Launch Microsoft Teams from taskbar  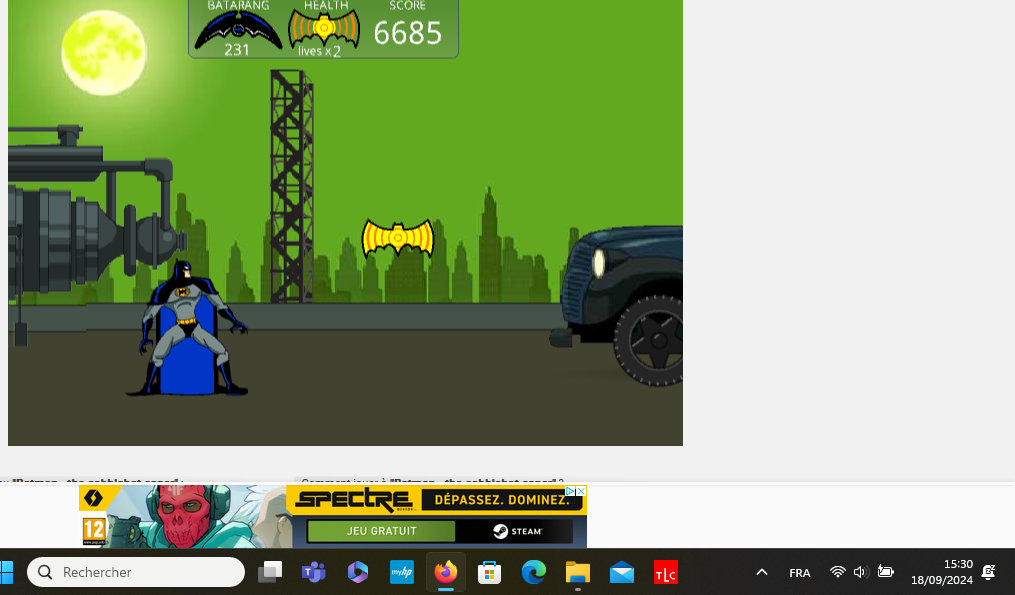314,572
